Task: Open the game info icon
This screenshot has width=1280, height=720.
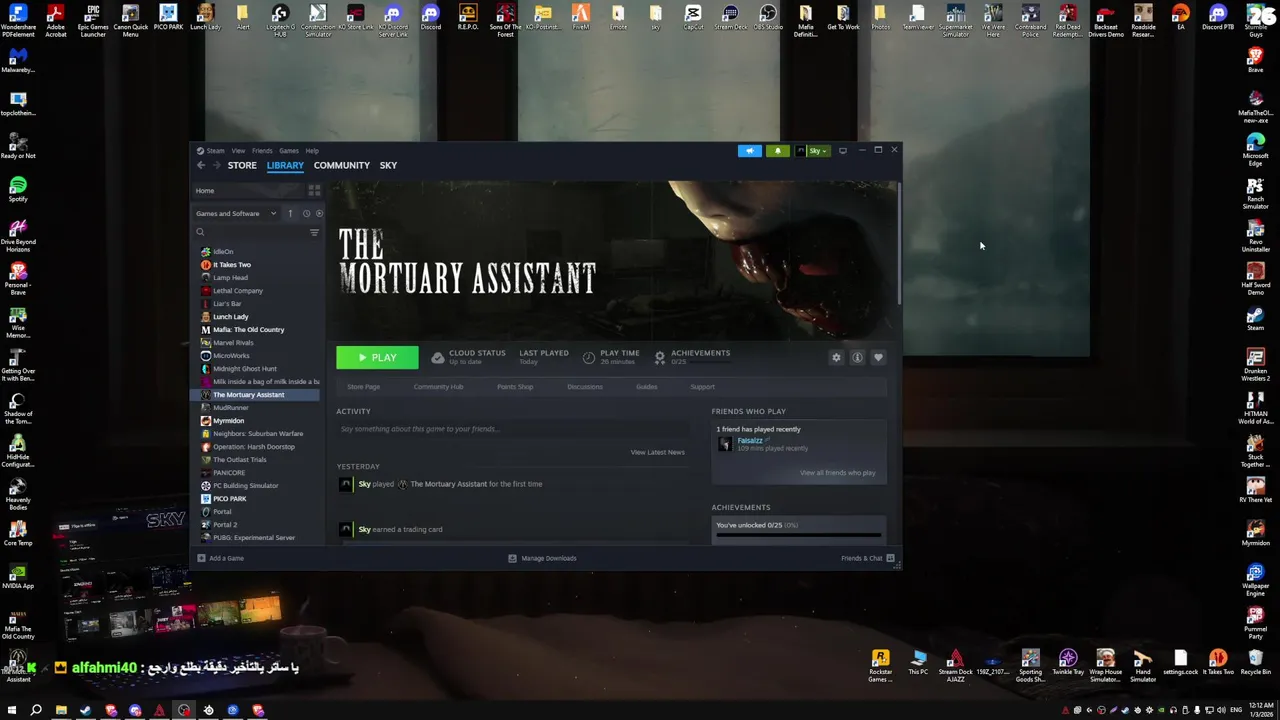Action: pos(857,358)
